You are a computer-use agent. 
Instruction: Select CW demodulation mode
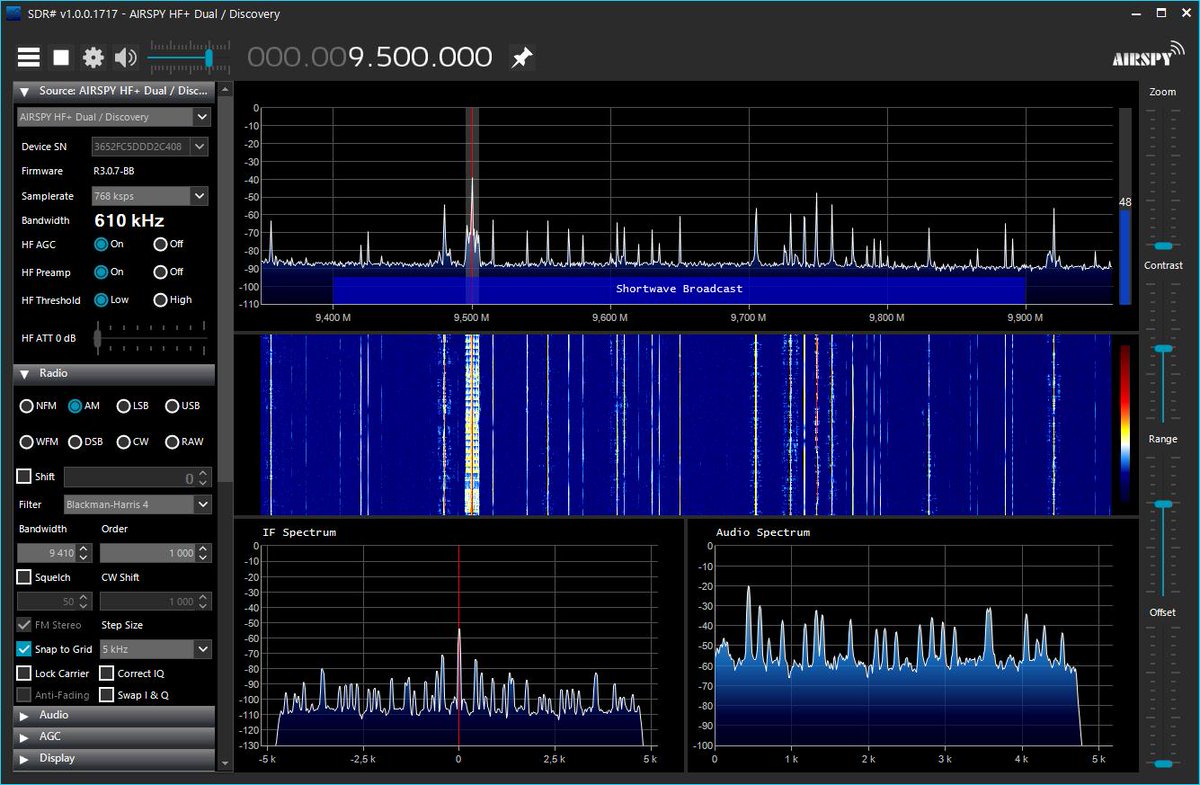coord(123,442)
